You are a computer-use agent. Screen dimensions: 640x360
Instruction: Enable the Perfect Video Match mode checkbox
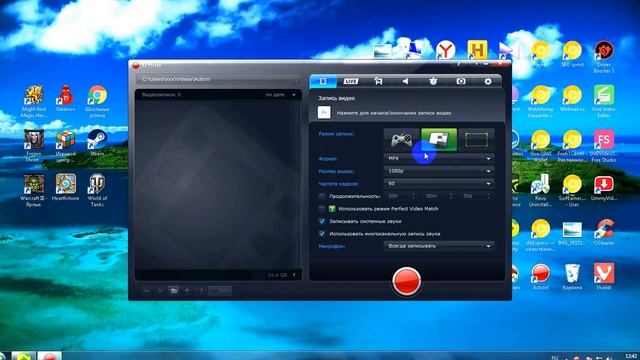tap(322, 209)
